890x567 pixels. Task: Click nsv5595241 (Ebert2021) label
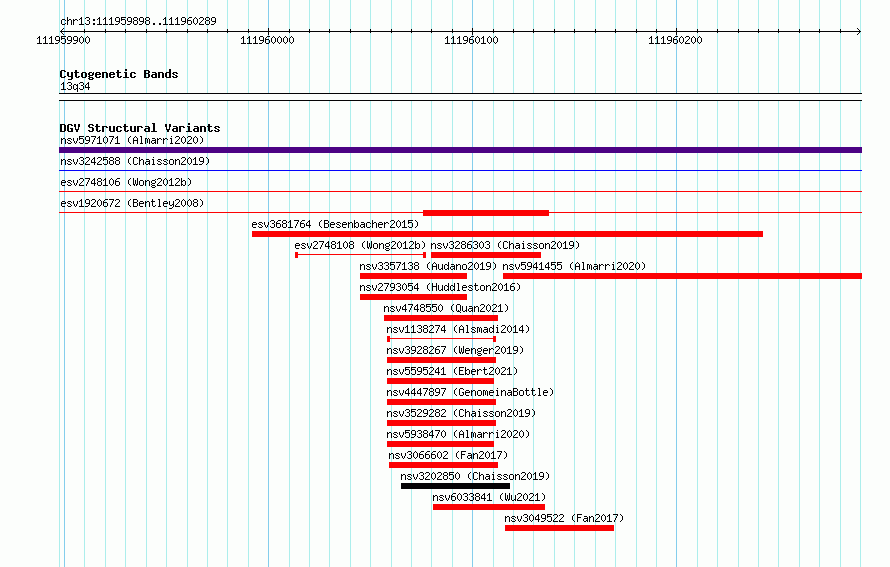click(452, 371)
